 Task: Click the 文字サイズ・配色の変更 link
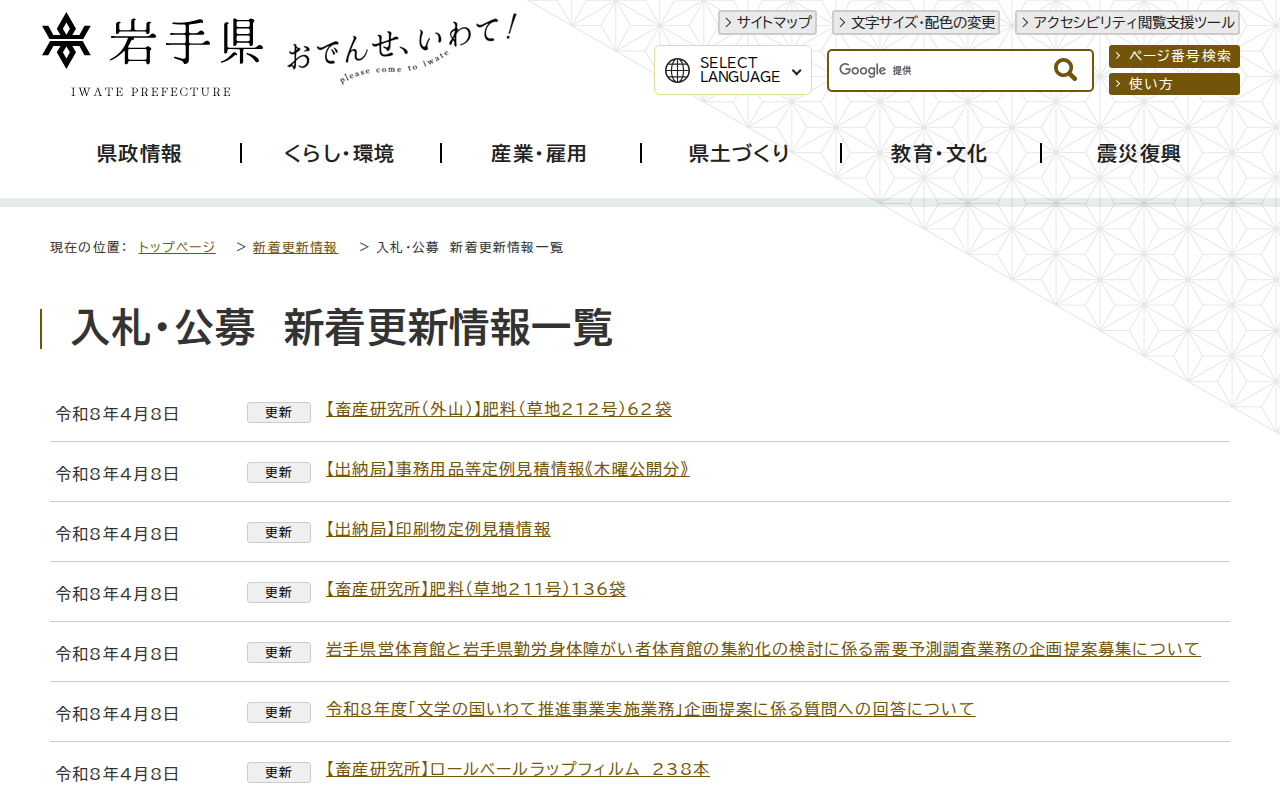916,22
